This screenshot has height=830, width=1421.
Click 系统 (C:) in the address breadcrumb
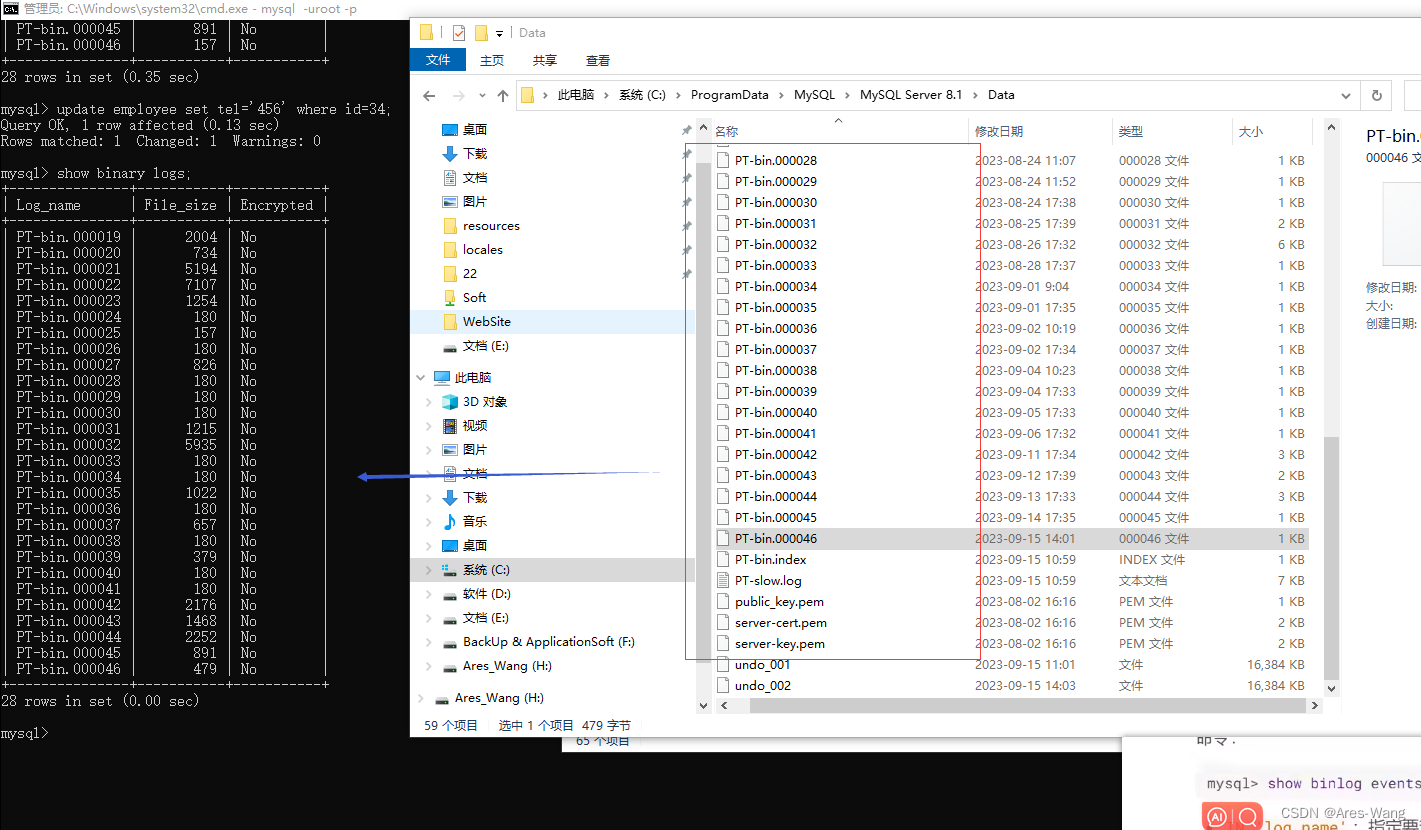pyautogui.click(x=642, y=95)
